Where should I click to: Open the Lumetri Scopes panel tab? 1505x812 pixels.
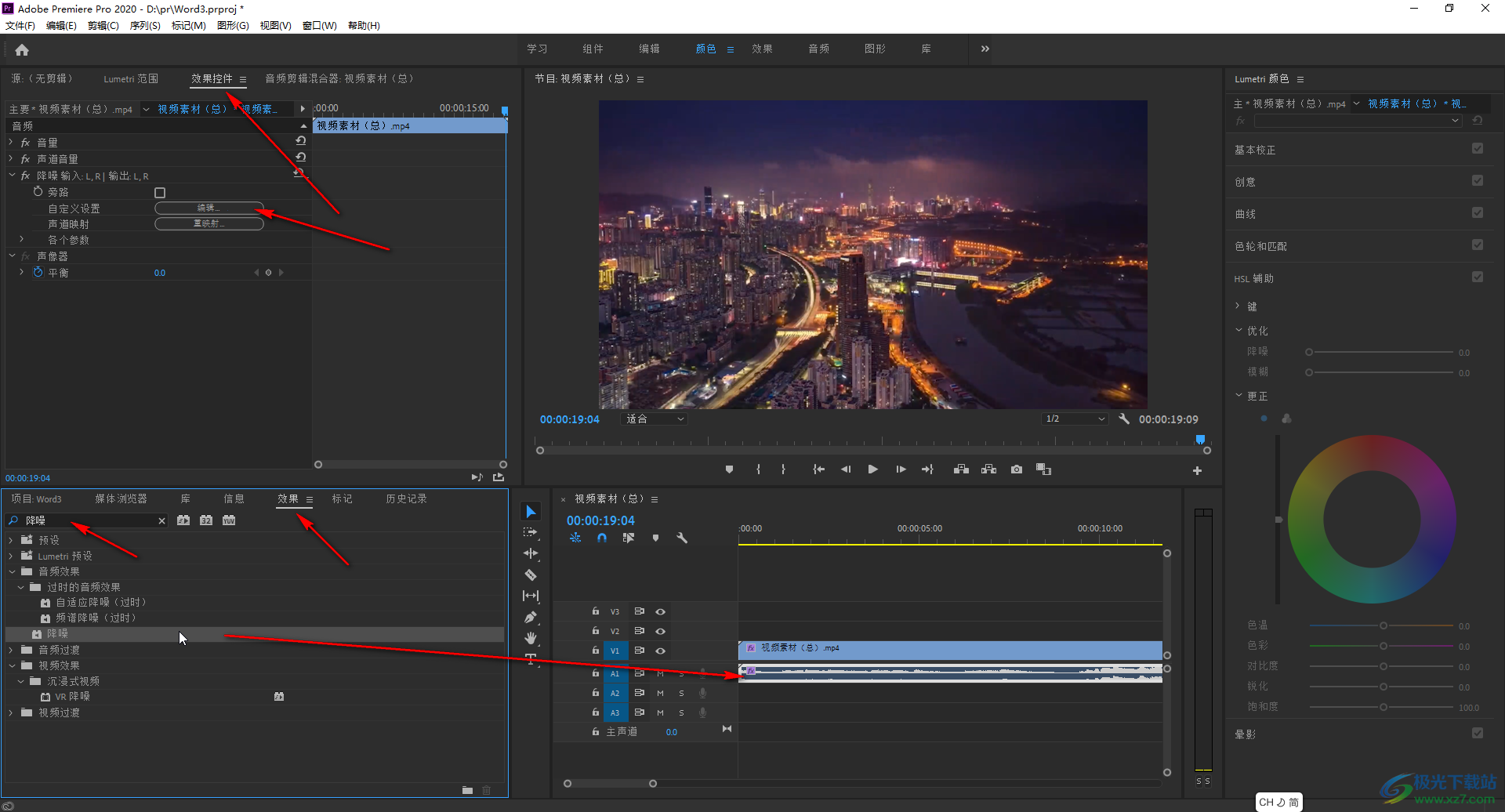tap(131, 78)
